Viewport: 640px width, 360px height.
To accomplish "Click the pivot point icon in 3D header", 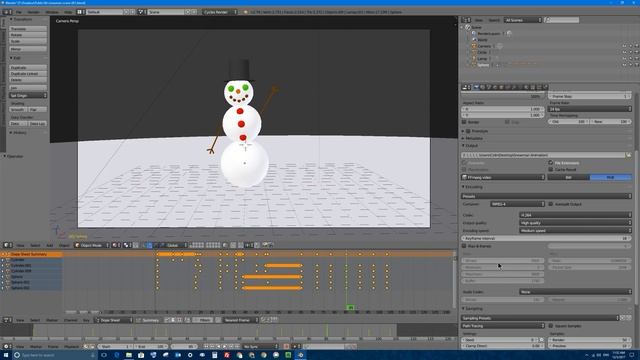I will coord(128,245).
